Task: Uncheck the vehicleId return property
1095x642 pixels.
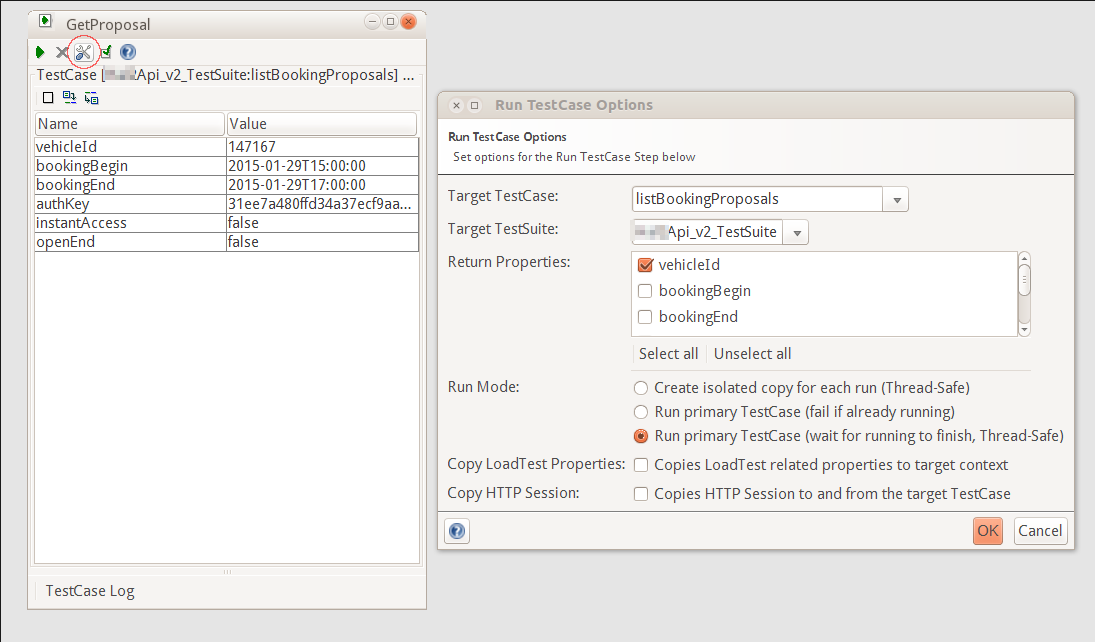Action: click(x=645, y=265)
